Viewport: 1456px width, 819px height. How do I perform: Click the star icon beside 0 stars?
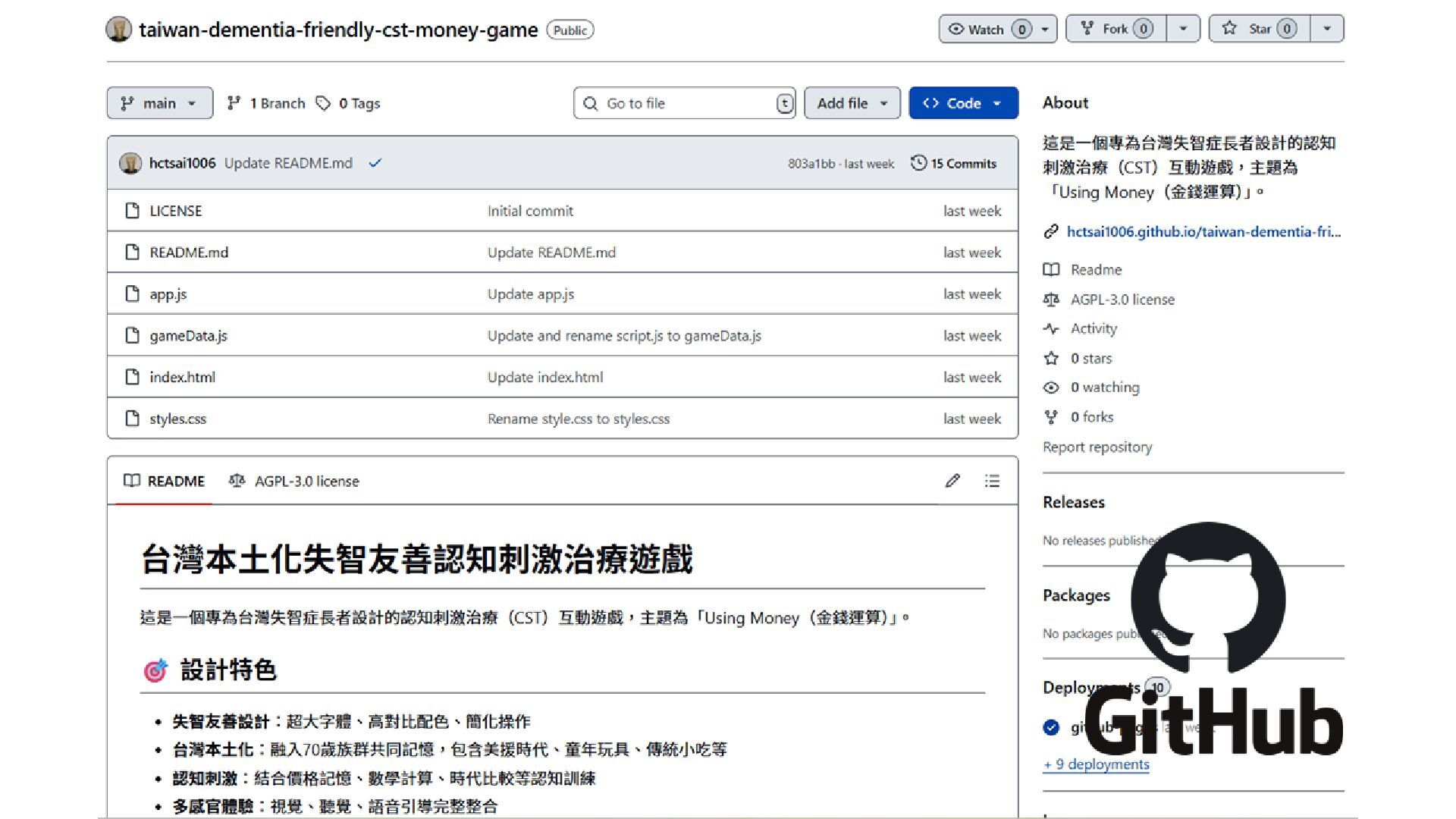[x=1051, y=358]
